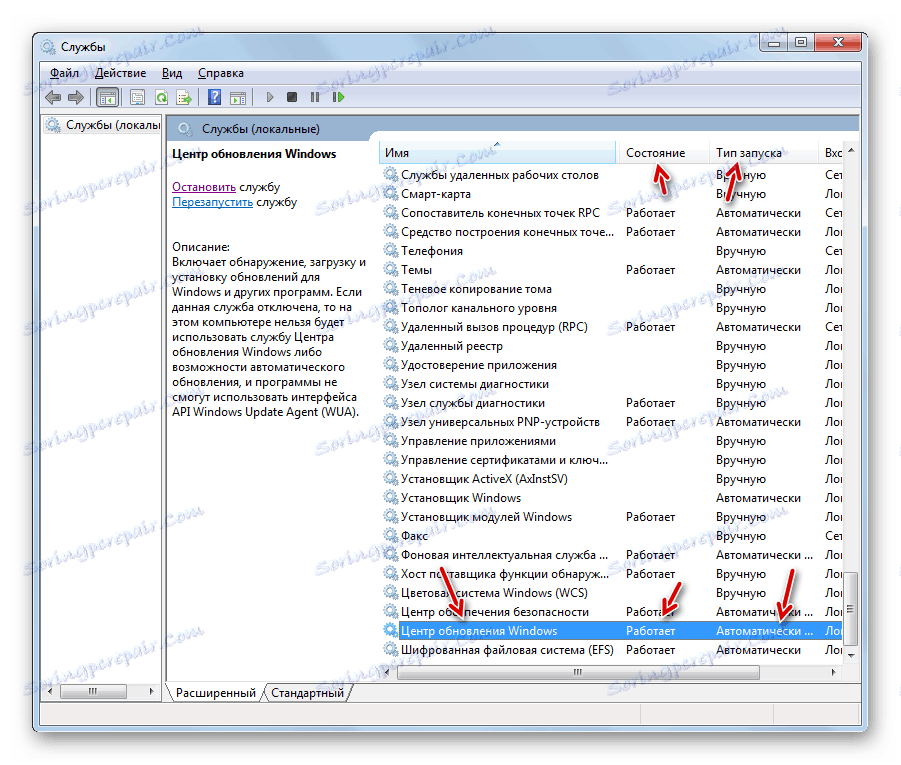Select Цветовая система Windows (WCS) row
901x765 pixels.
[612, 593]
